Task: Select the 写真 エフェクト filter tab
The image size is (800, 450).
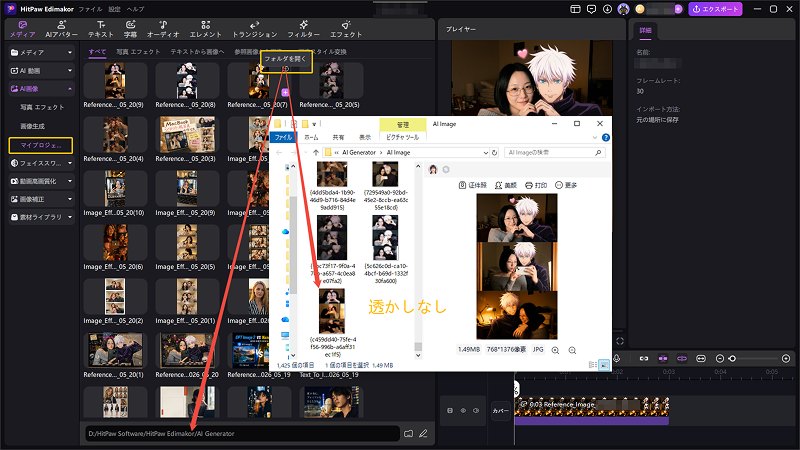Action: [x=138, y=52]
